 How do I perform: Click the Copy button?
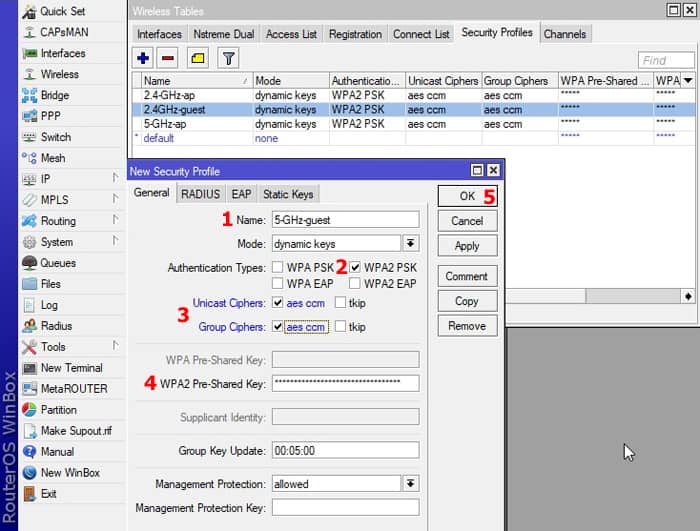[x=467, y=301]
